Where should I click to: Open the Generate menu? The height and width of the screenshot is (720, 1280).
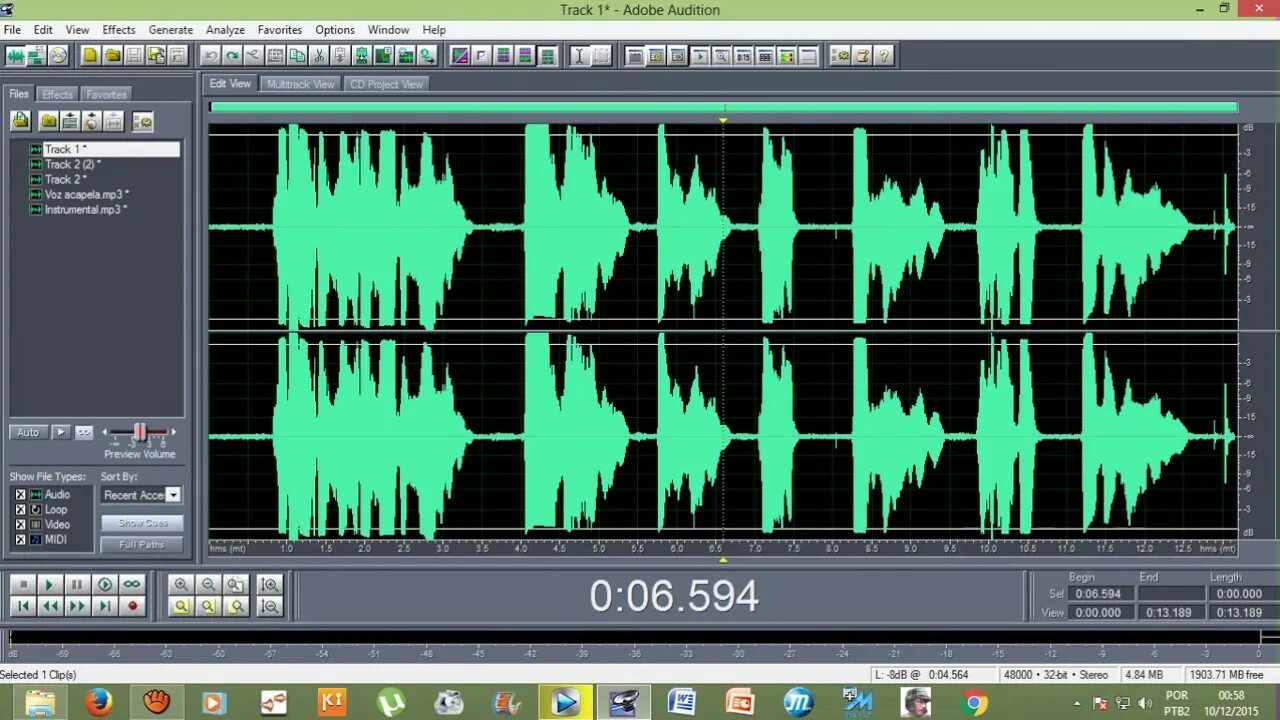171,30
